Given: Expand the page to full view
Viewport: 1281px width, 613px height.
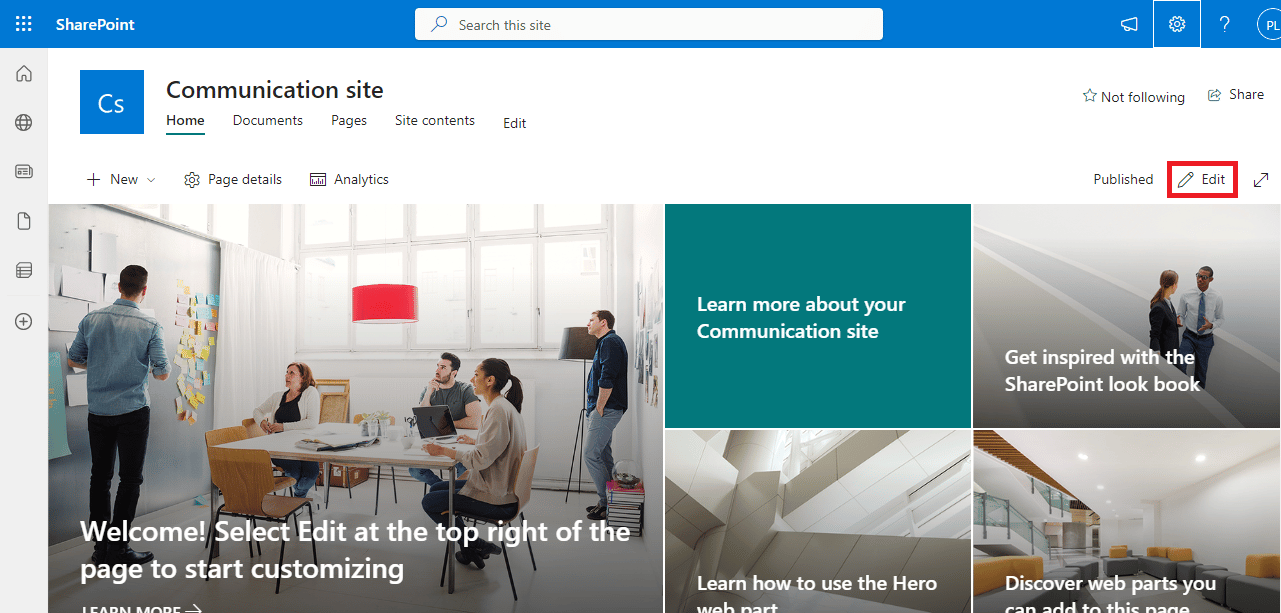Looking at the screenshot, I should (1261, 179).
